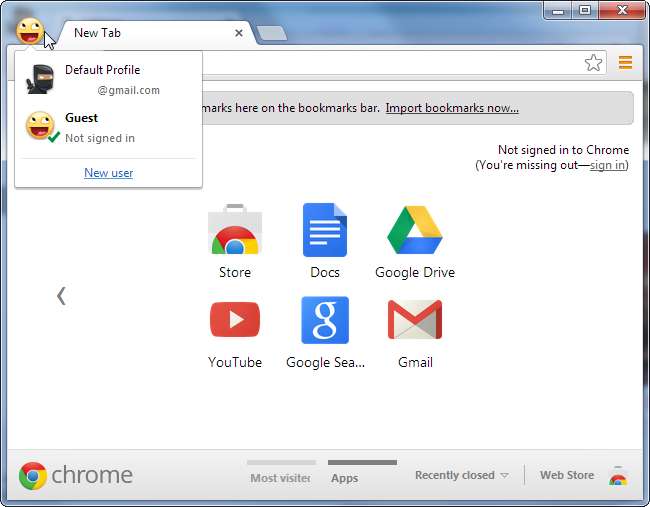Click the Google Drive label text

(415, 272)
